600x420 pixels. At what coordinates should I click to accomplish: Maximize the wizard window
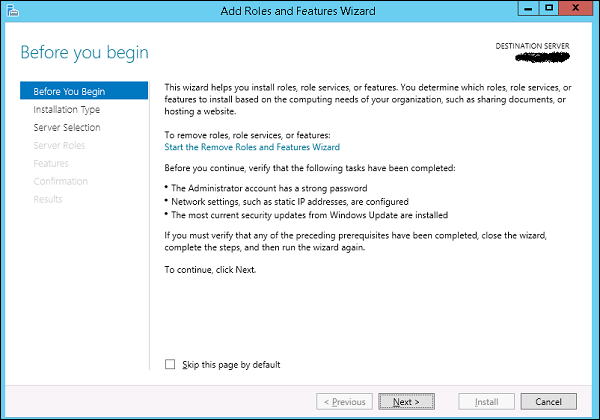click(x=549, y=10)
